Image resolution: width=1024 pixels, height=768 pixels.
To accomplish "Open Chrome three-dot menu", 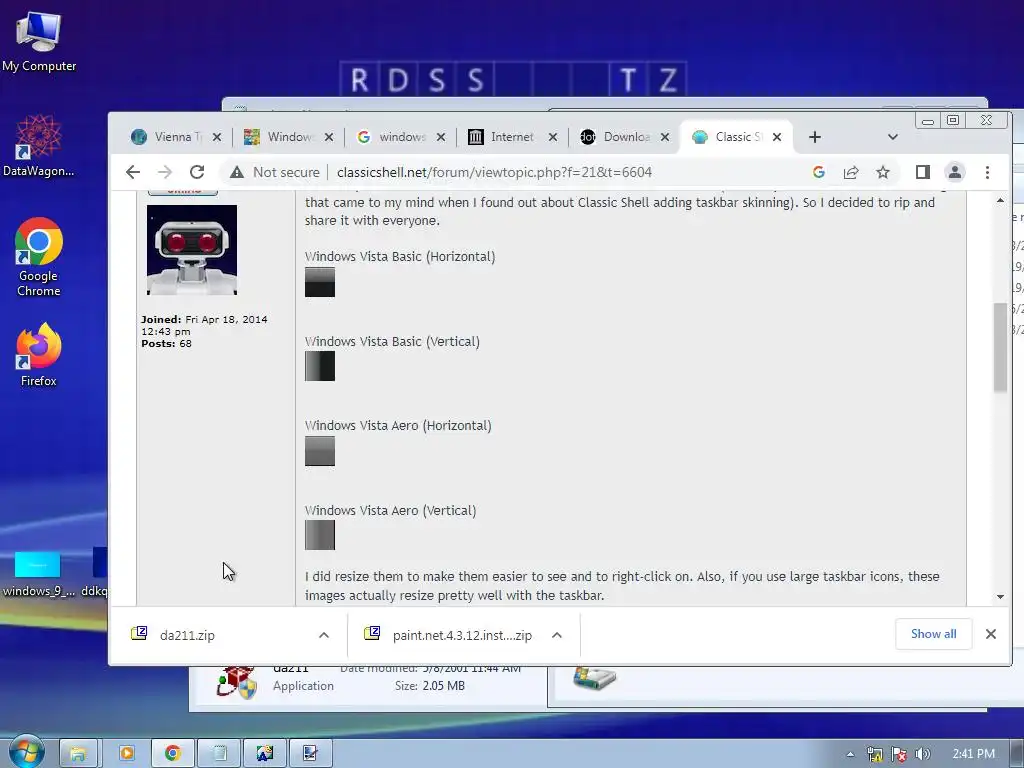I will [987, 172].
